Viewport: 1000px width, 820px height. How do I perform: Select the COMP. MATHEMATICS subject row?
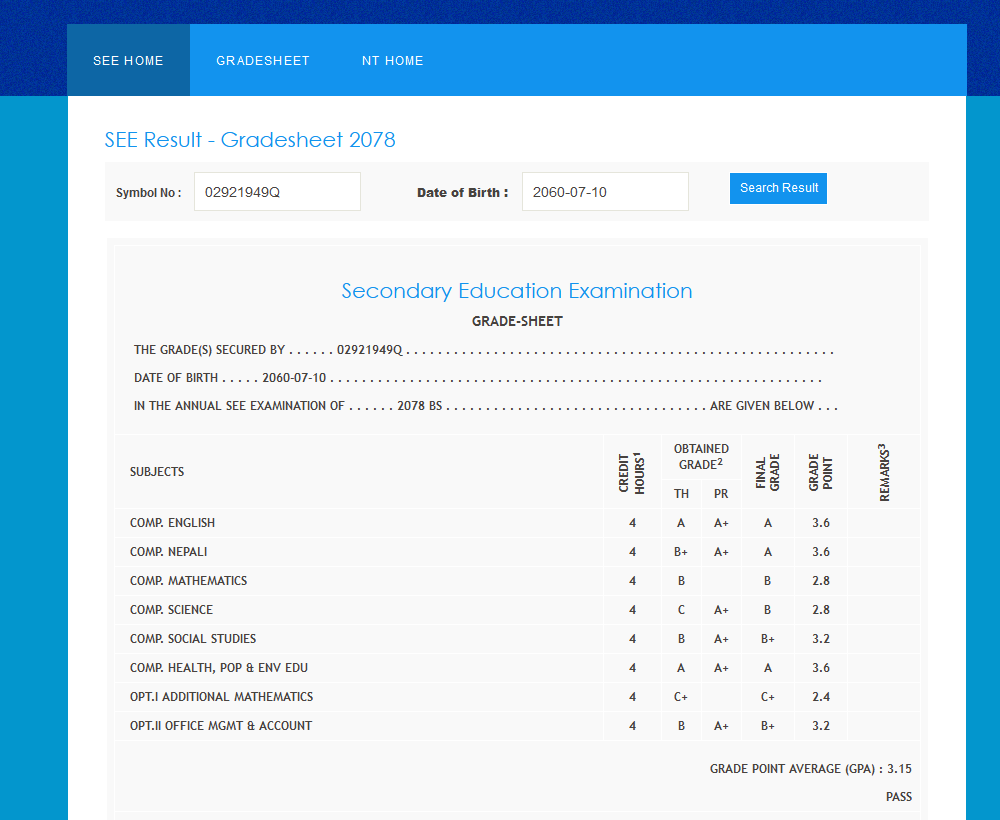click(188, 581)
